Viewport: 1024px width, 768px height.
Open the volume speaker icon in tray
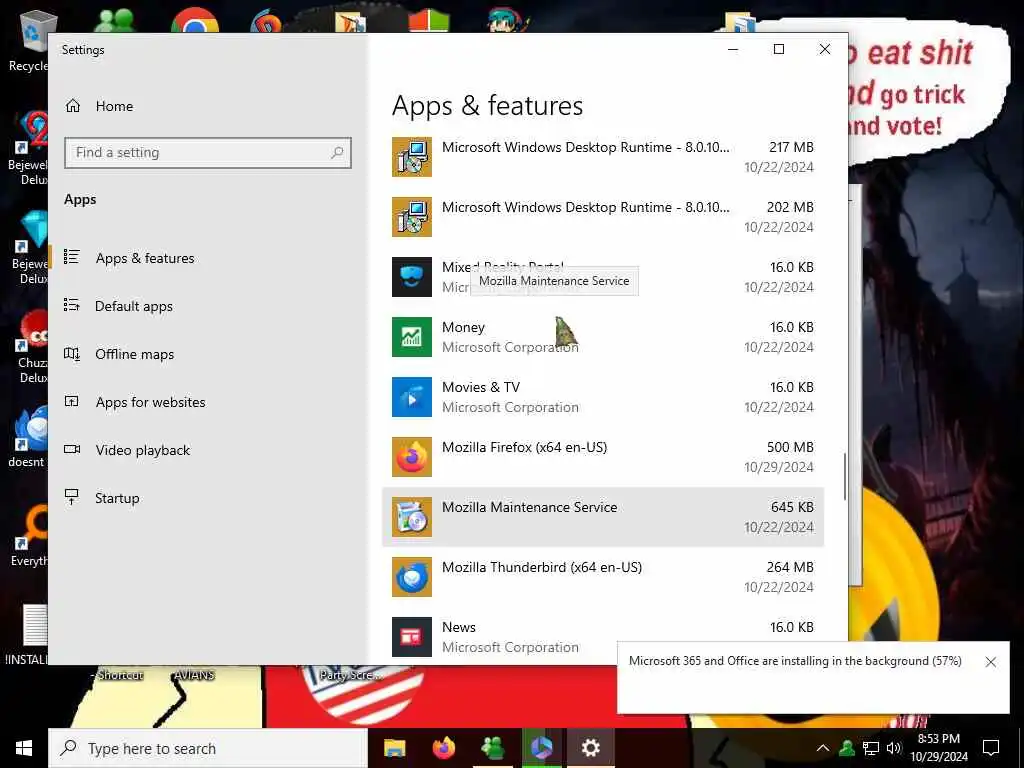click(894, 748)
